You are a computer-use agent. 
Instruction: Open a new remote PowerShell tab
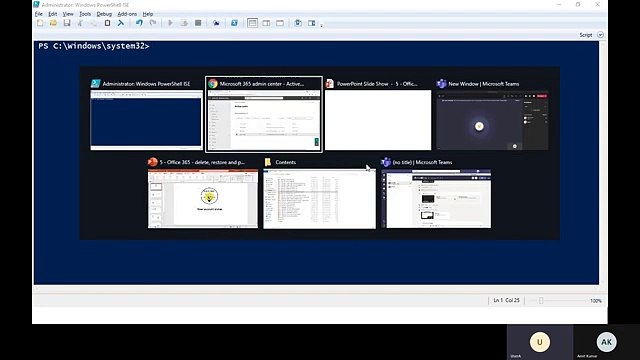216,23
